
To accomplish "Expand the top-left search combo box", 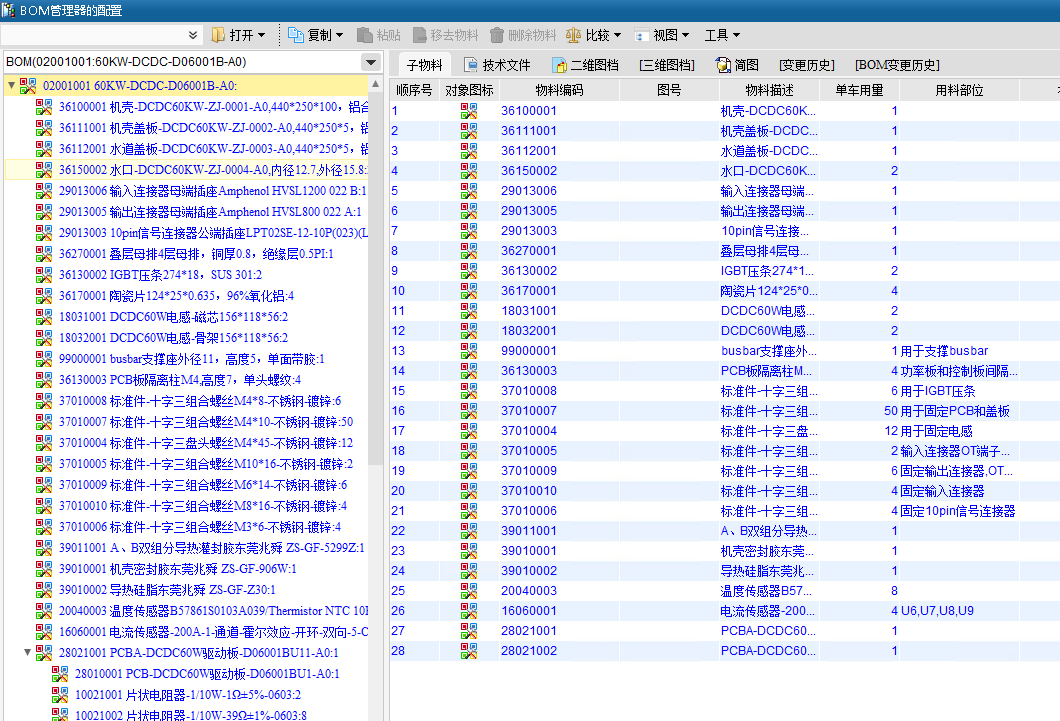I will tap(193, 35).
